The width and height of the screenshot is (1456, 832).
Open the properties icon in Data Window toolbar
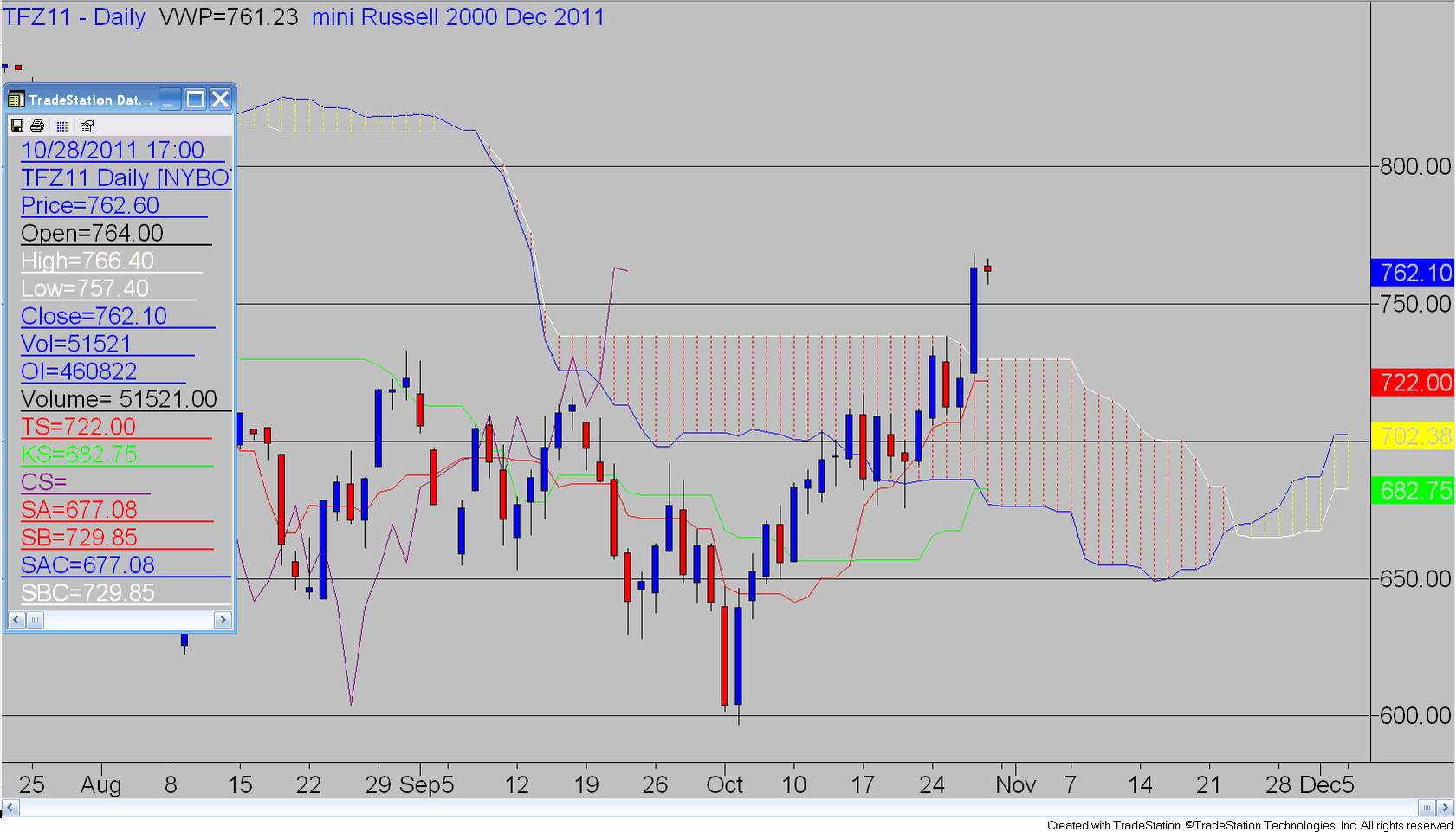[x=87, y=126]
